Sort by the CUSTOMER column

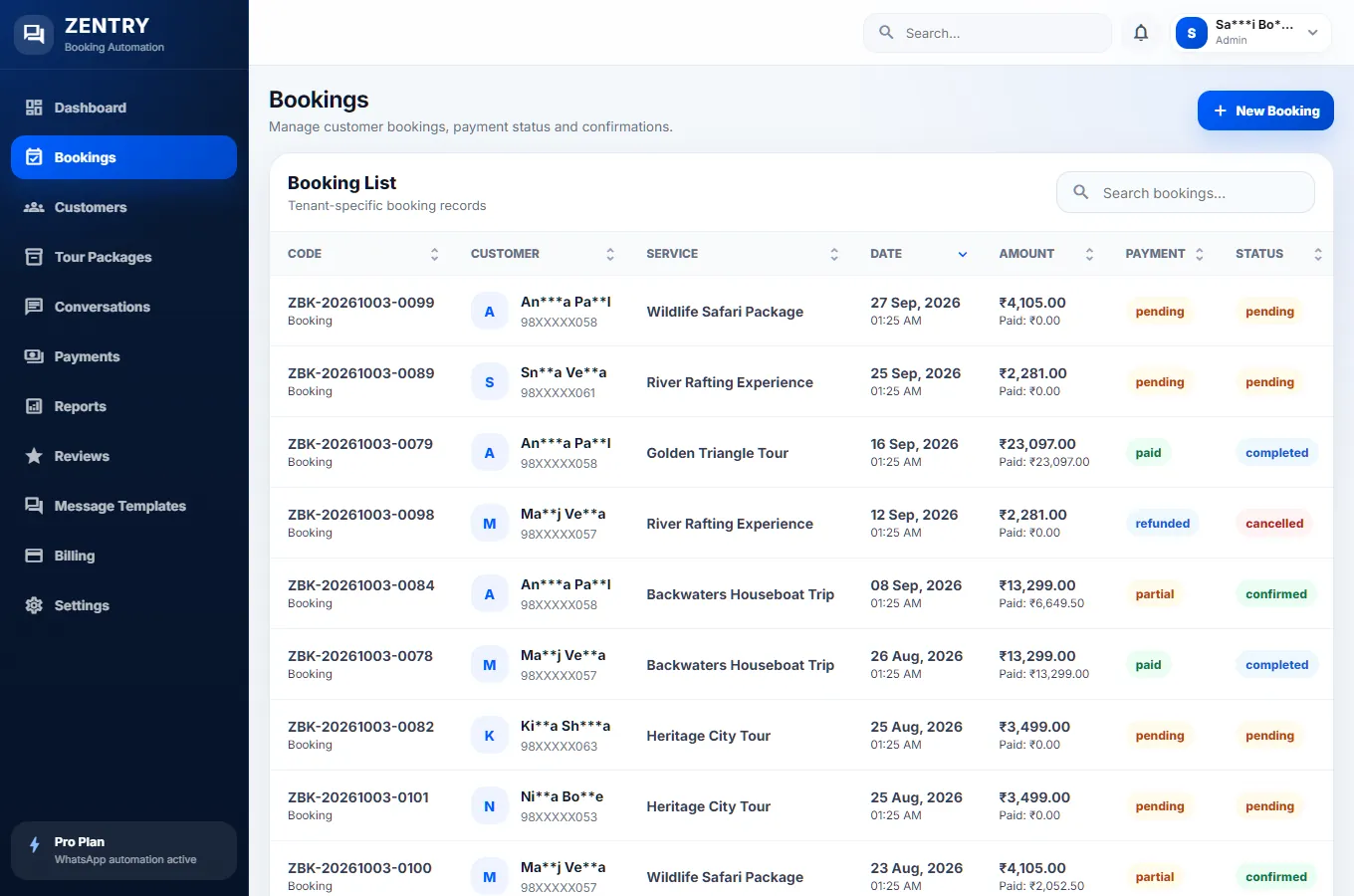tap(610, 254)
